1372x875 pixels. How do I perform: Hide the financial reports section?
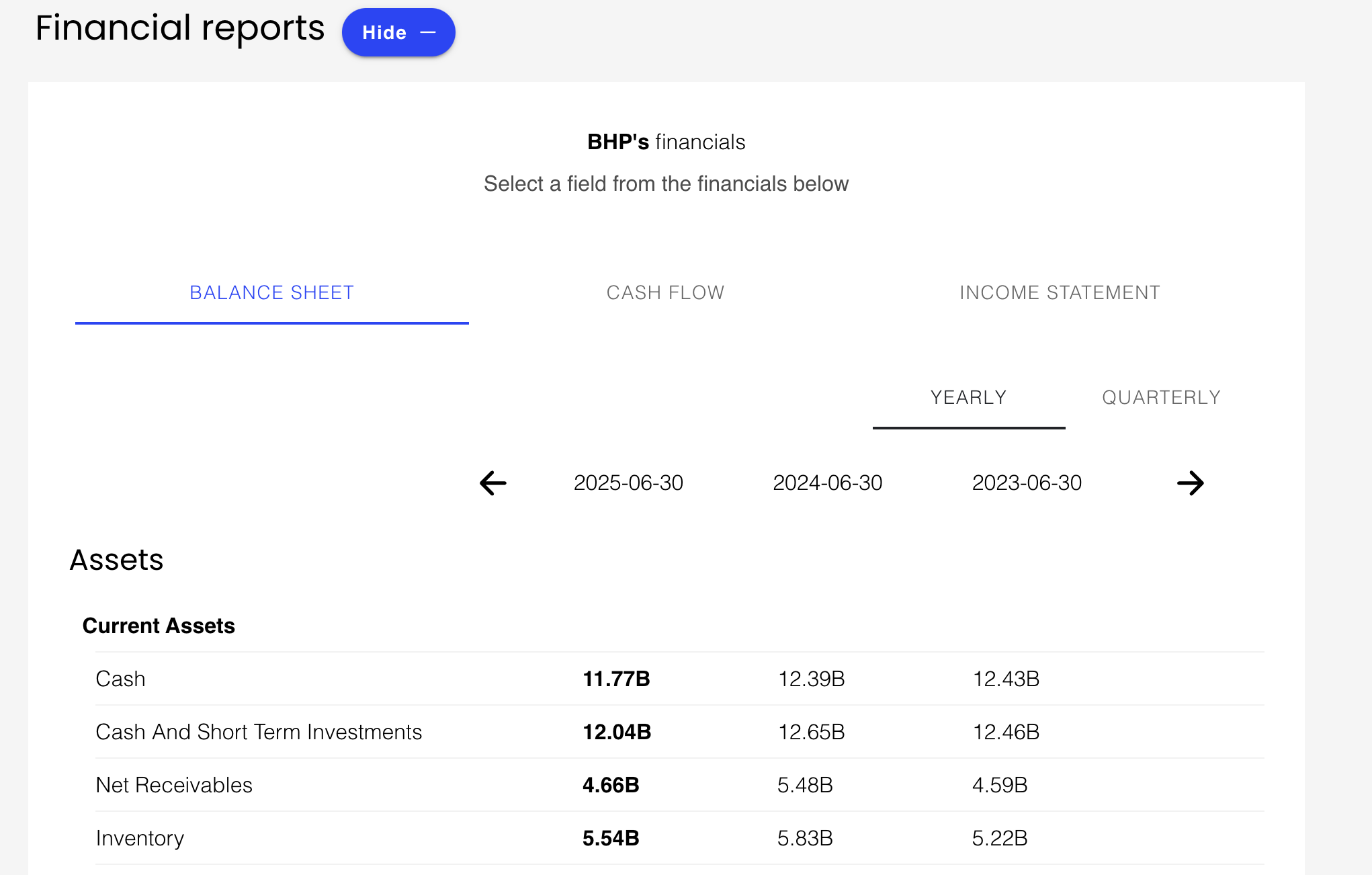398,32
